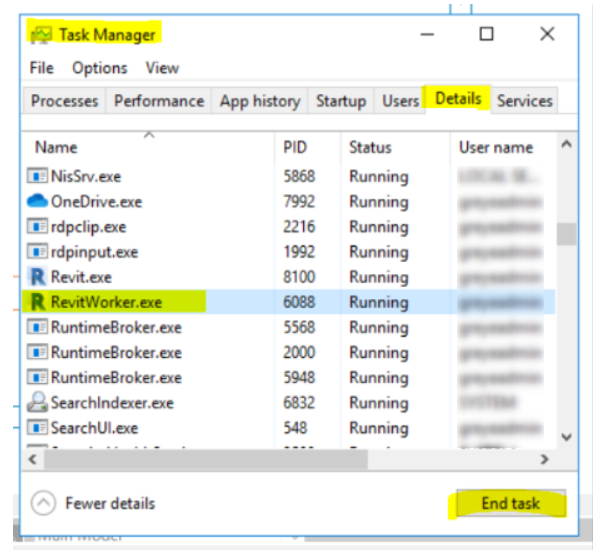Select the Details tab
598x557 pixels.
(458, 99)
